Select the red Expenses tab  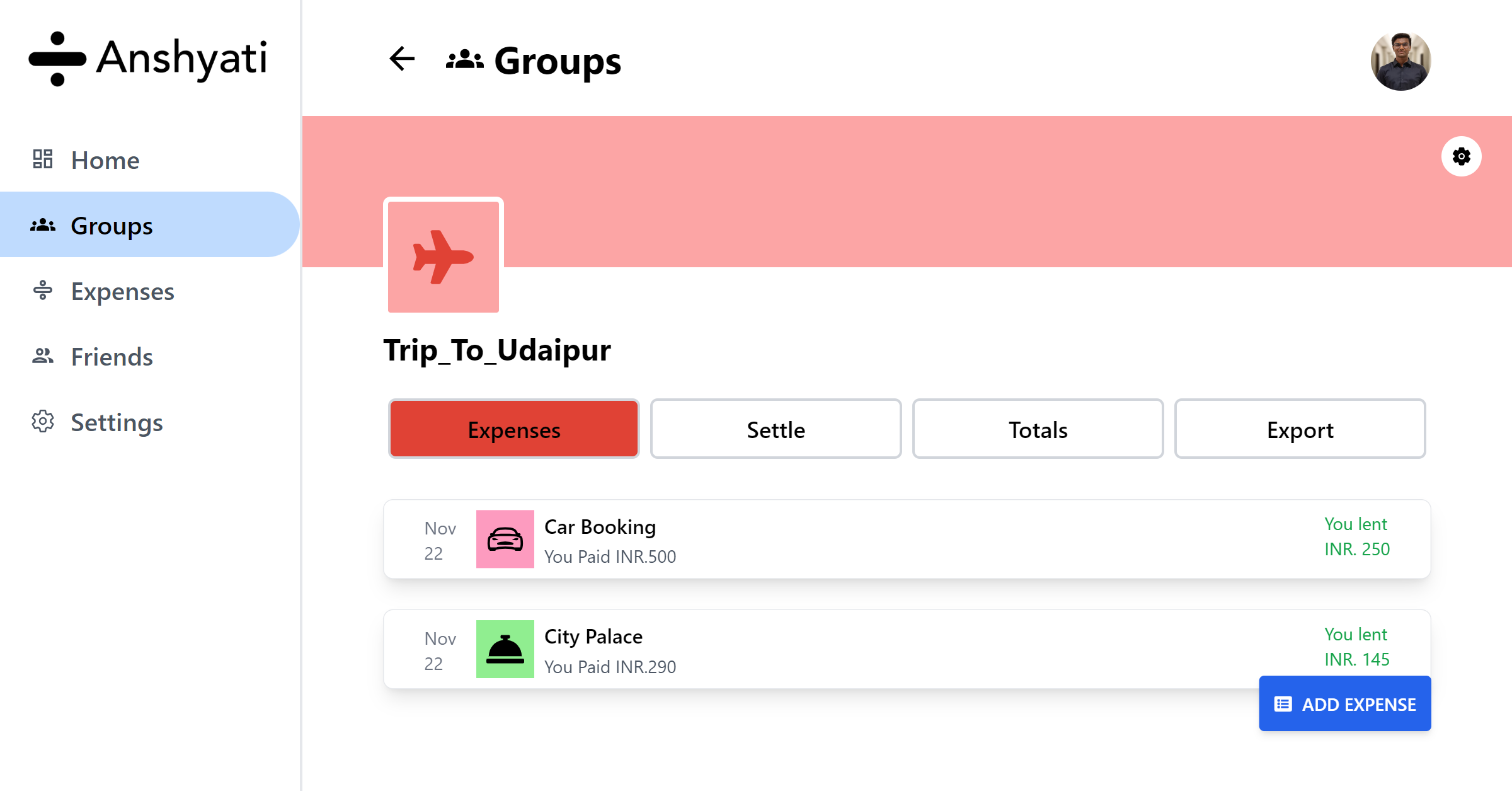(513, 429)
